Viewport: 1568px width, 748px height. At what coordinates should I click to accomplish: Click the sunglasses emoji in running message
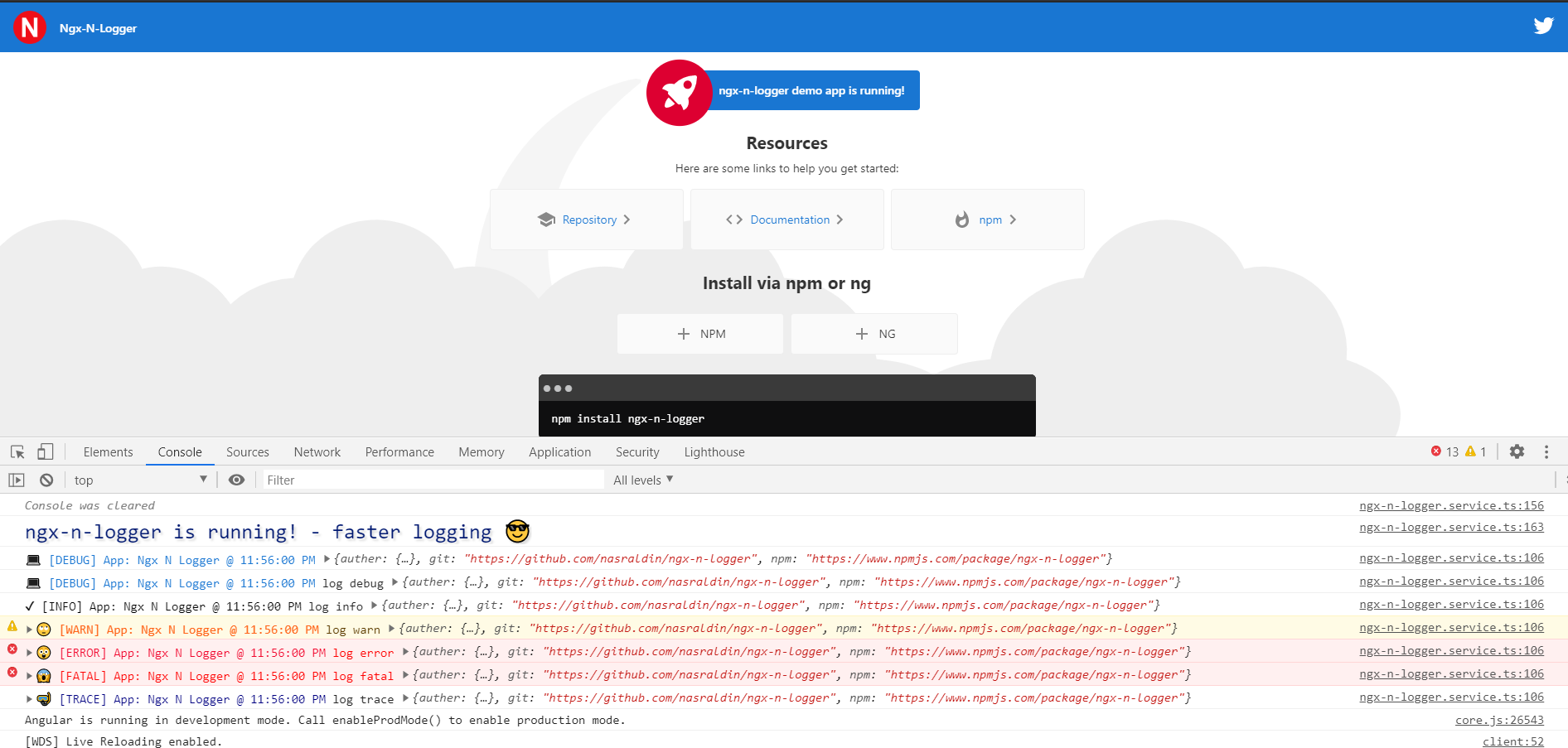[518, 531]
